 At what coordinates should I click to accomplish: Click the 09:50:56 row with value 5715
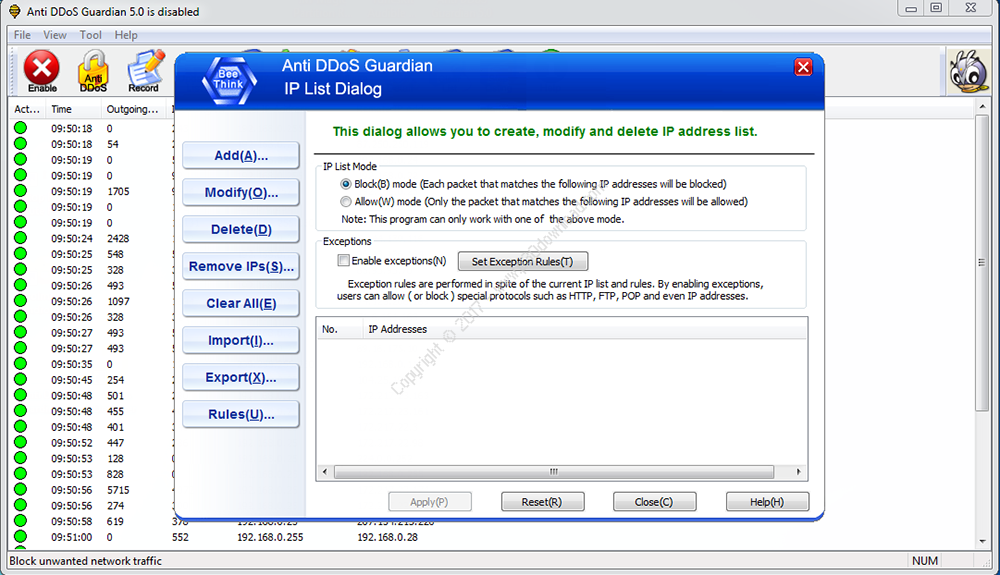pyautogui.click(x=90, y=490)
